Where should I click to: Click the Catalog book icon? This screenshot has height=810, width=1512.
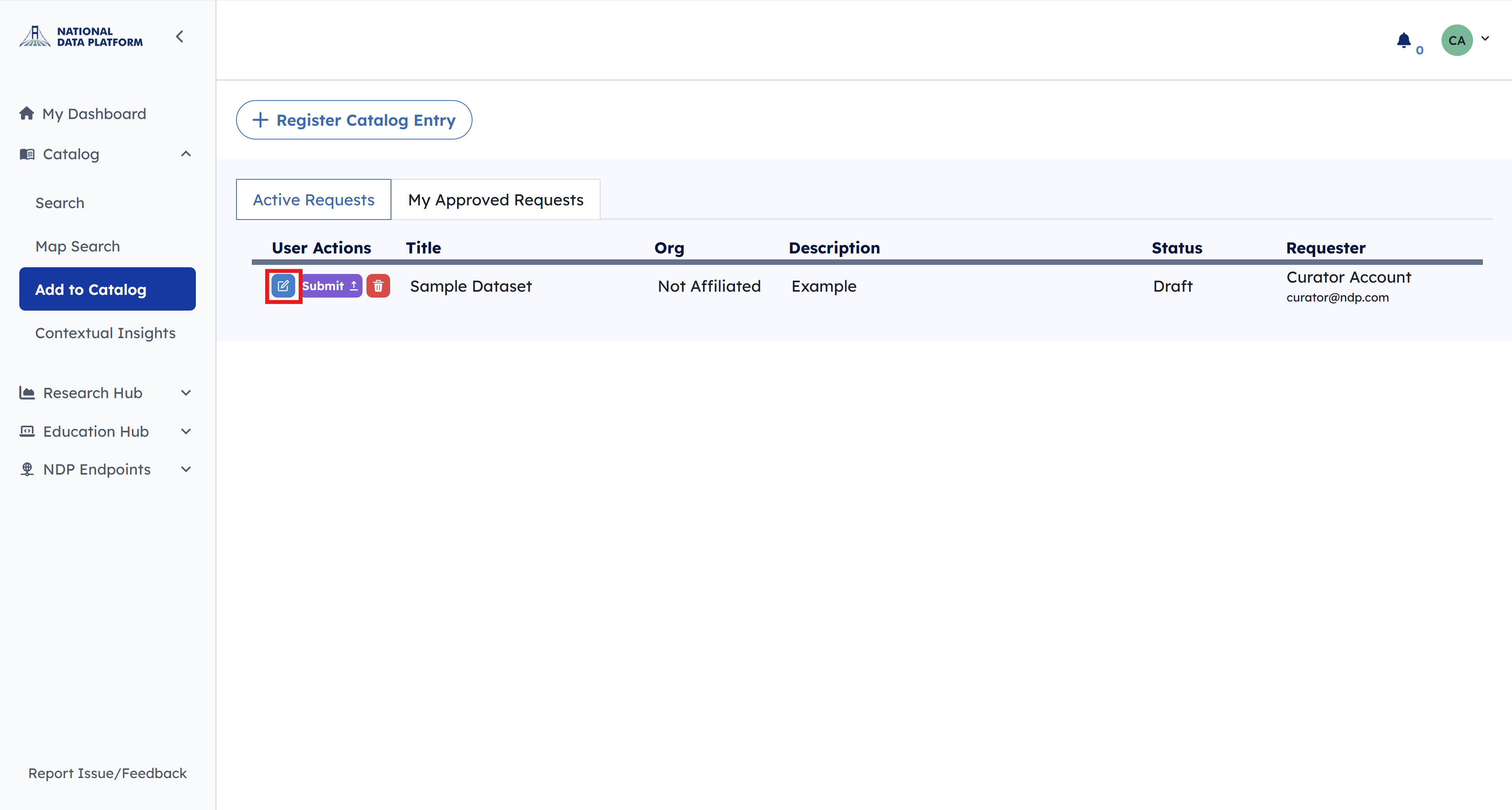[x=27, y=155]
